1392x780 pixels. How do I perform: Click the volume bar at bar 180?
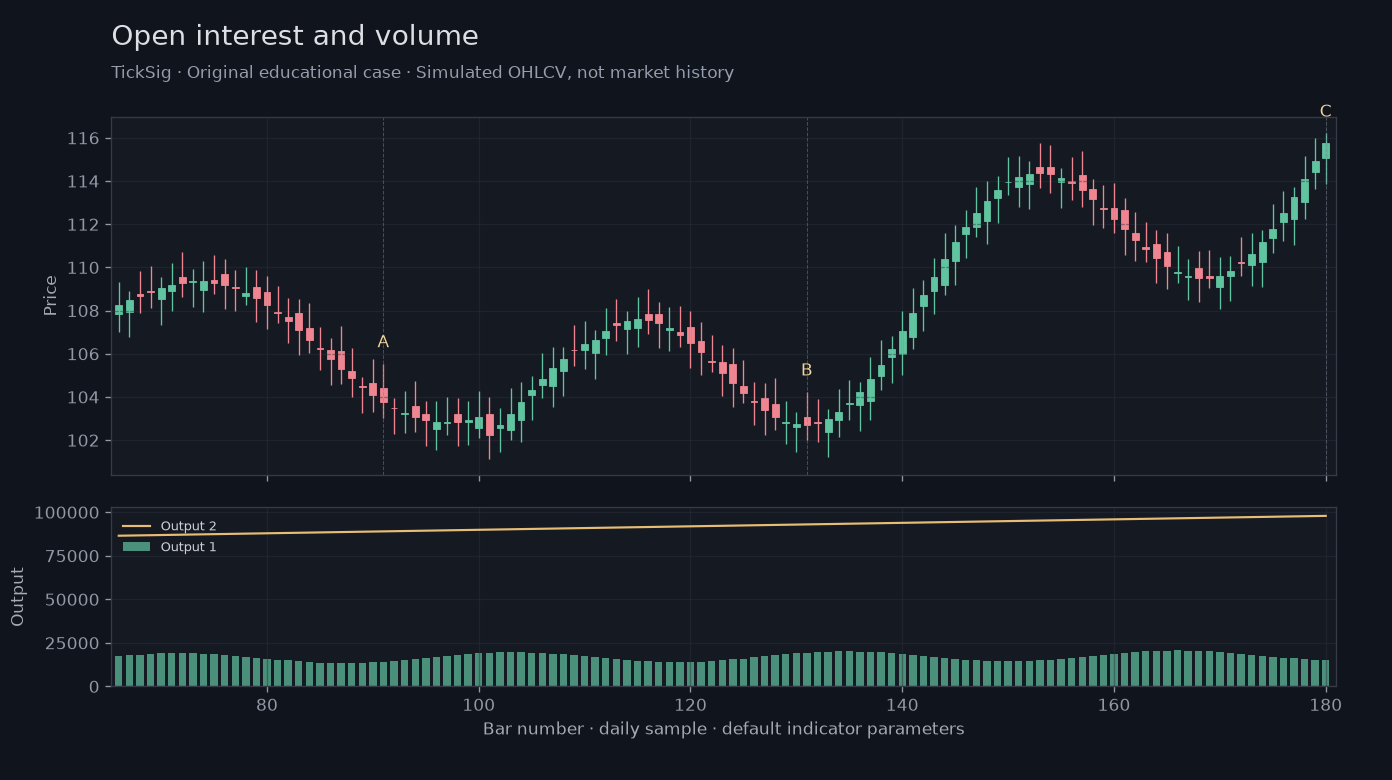click(1326, 673)
